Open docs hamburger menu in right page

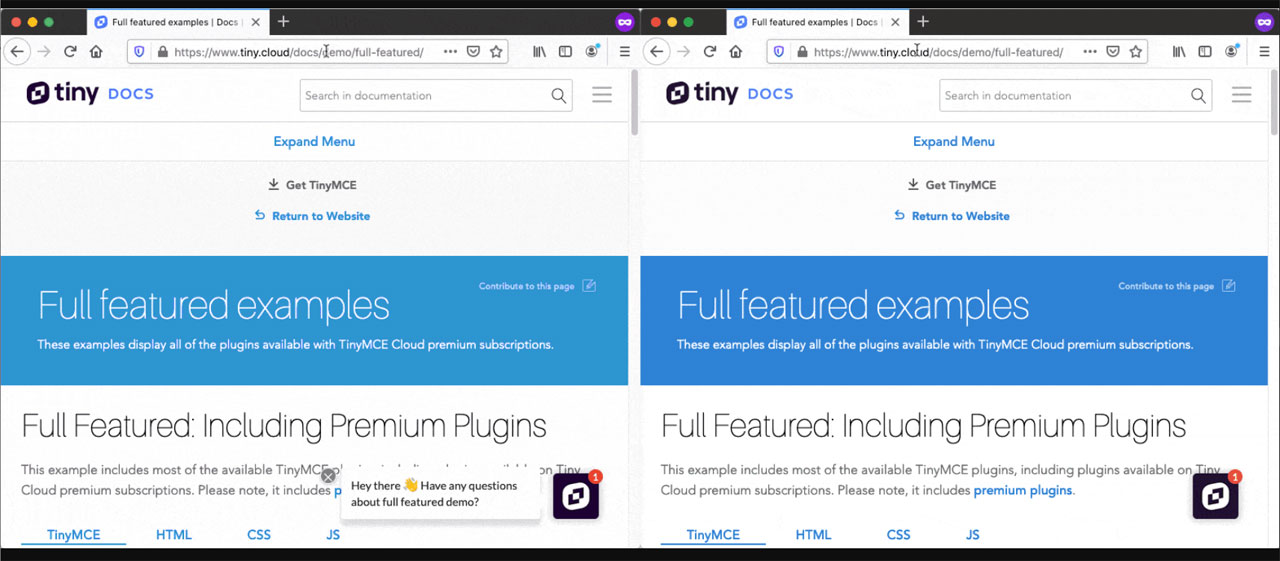tap(1241, 95)
